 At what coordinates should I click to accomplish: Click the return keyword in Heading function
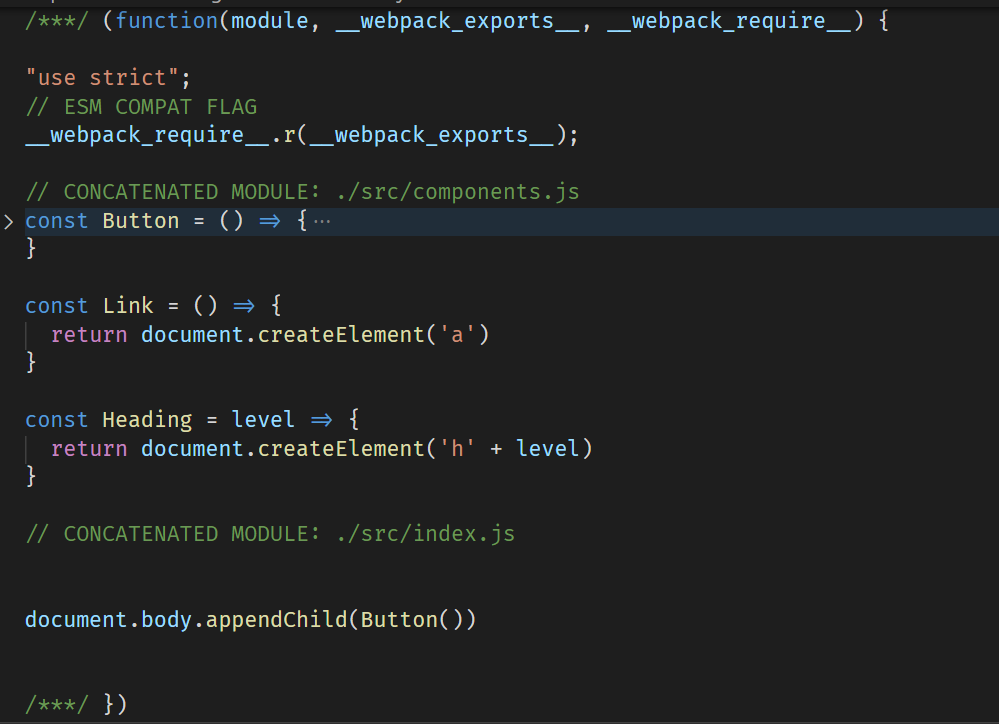click(x=89, y=449)
